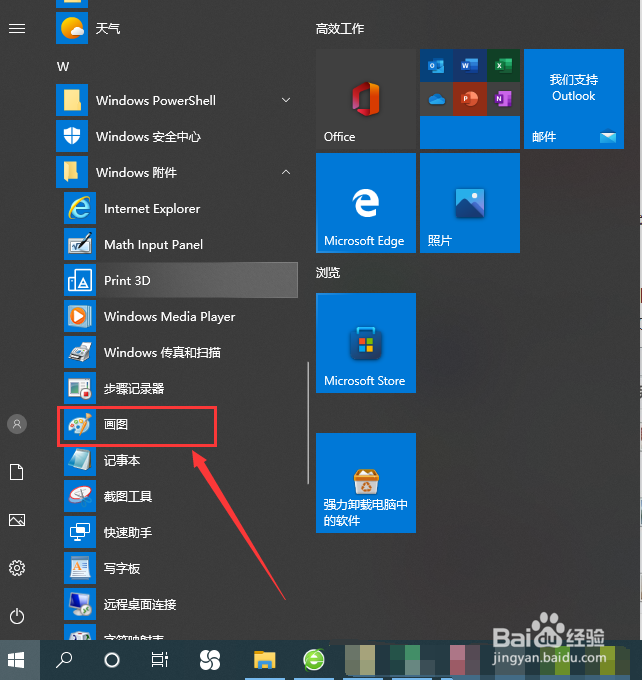The width and height of the screenshot is (642, 680).
Task: Click the Windows 附件 folder icon
Action: (72, 172)
